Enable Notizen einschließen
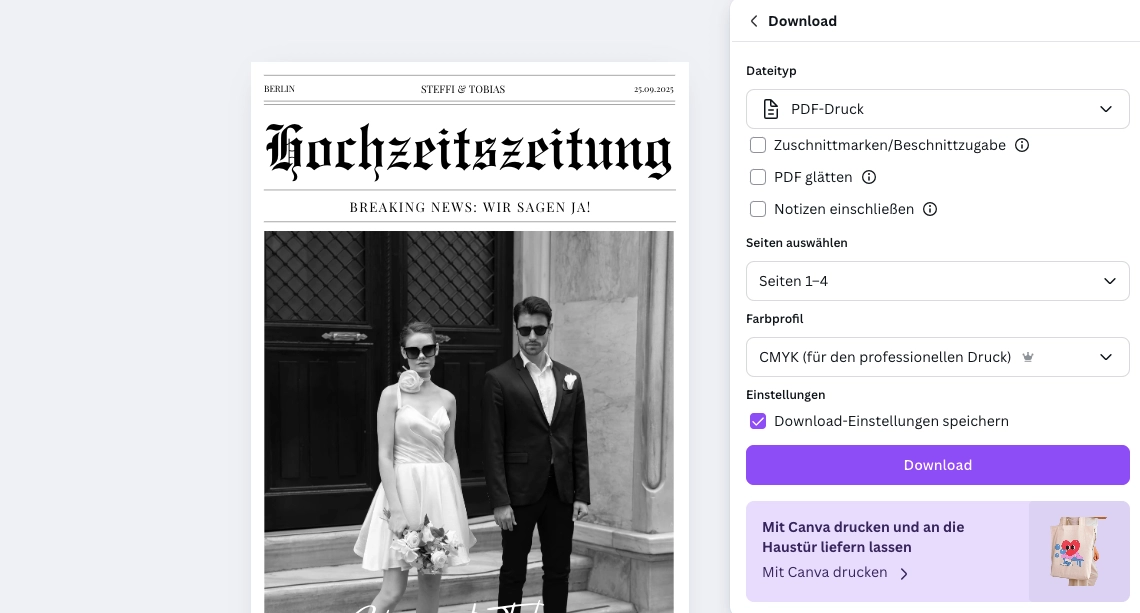Image resolution: width=1140 pixels, height=613 pixels. (758, 209)
